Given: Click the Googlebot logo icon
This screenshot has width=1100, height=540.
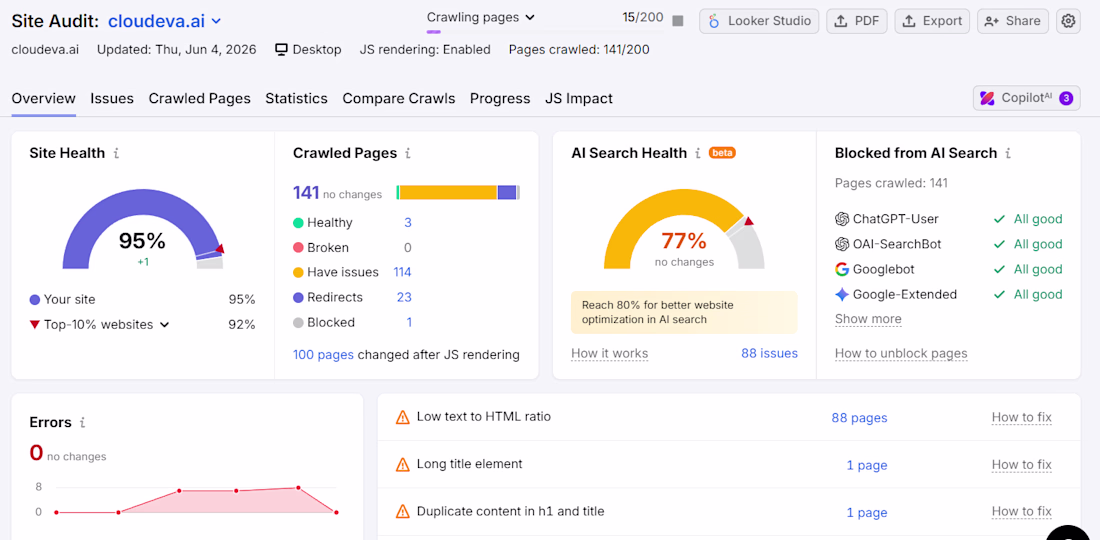Looking at the screenshot, I should (842, 269).
